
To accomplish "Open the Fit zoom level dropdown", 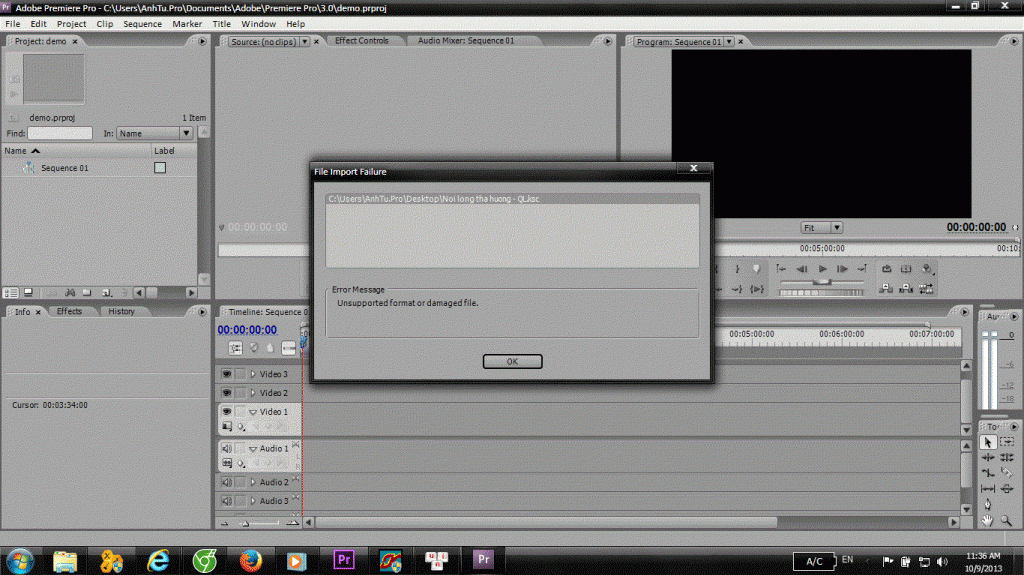I will point(822,228).
